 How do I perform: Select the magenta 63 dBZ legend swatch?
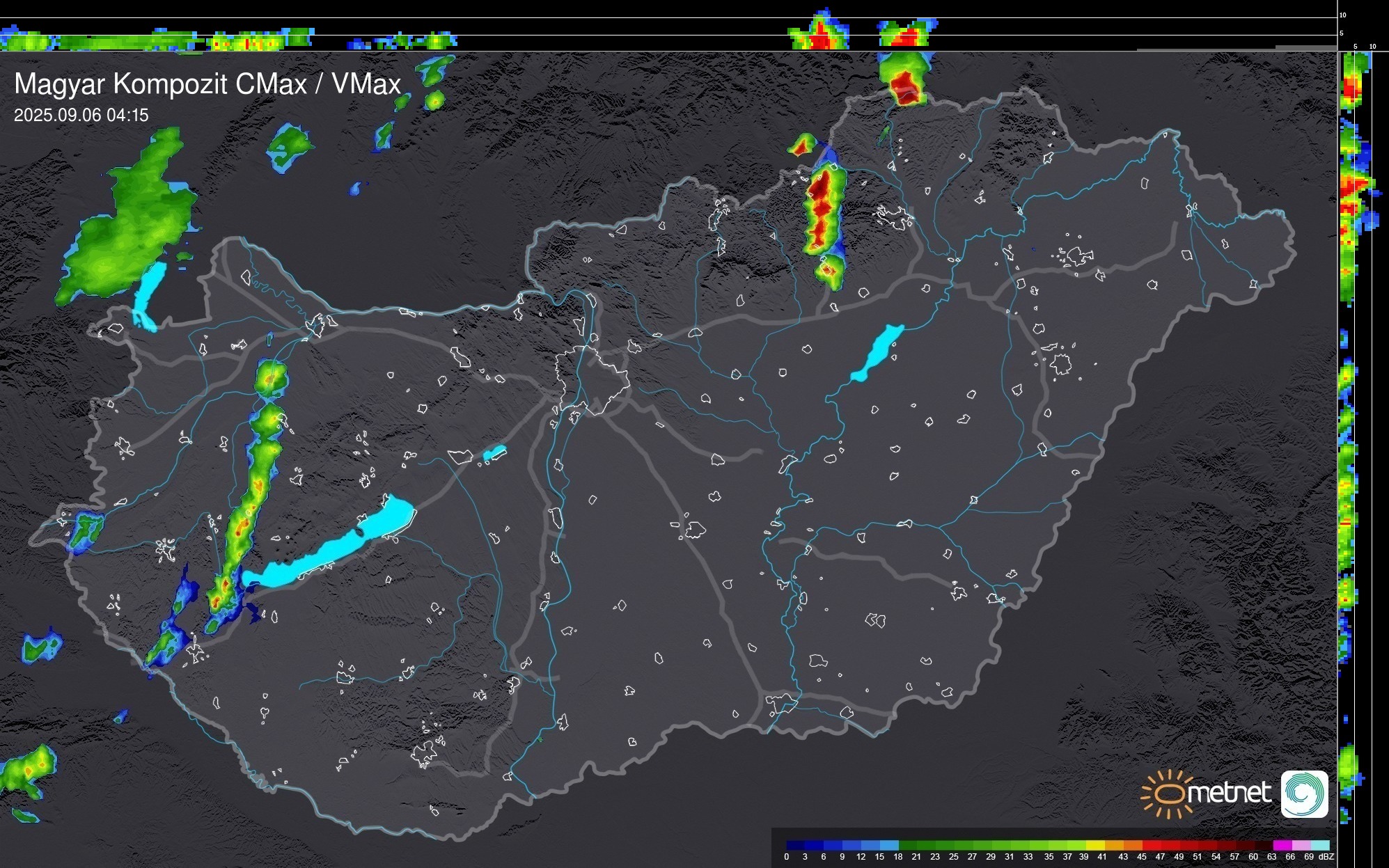[1282, 845]
